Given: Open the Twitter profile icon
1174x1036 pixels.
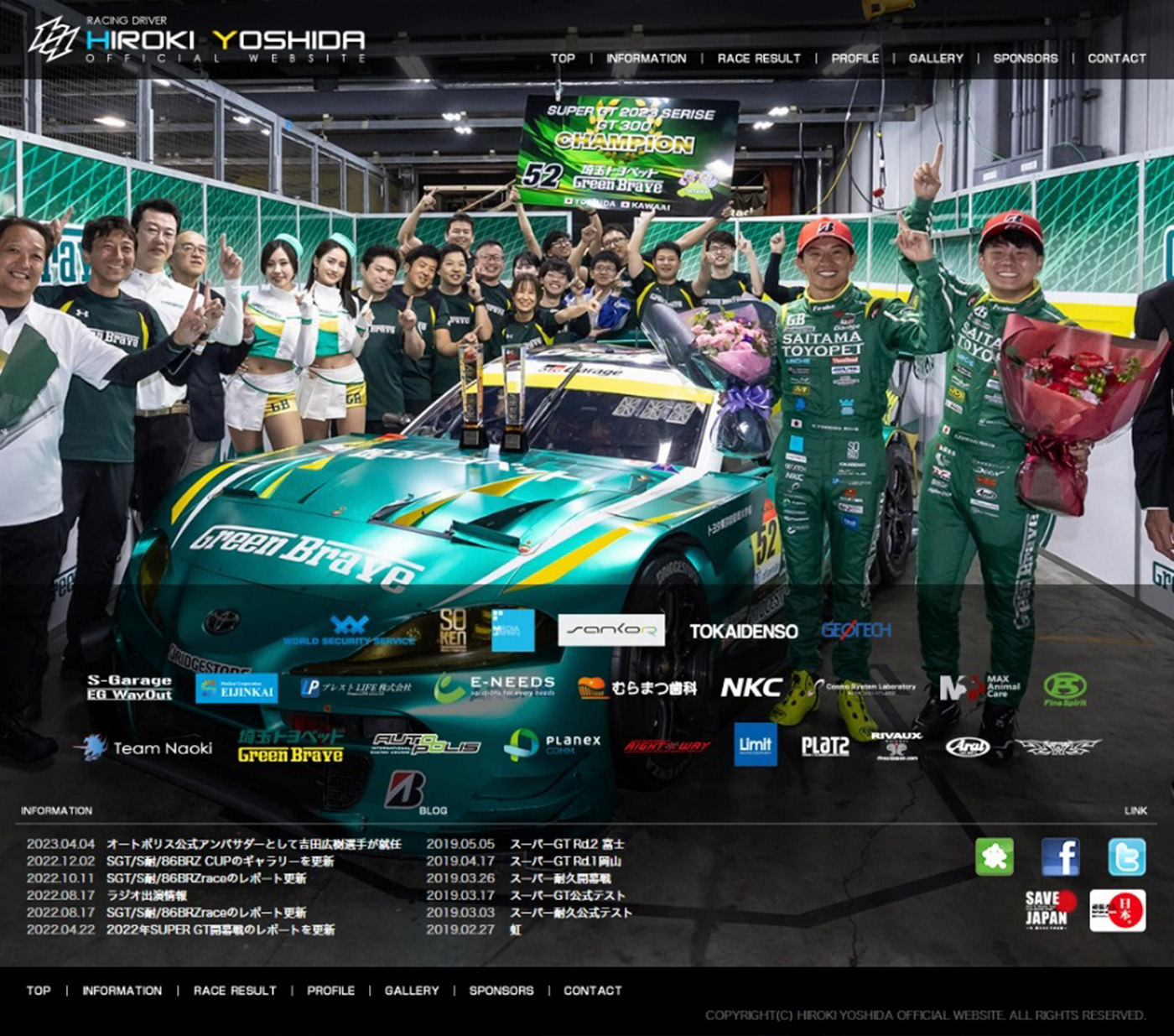Looking at the screenshot, I should 1126,856.
